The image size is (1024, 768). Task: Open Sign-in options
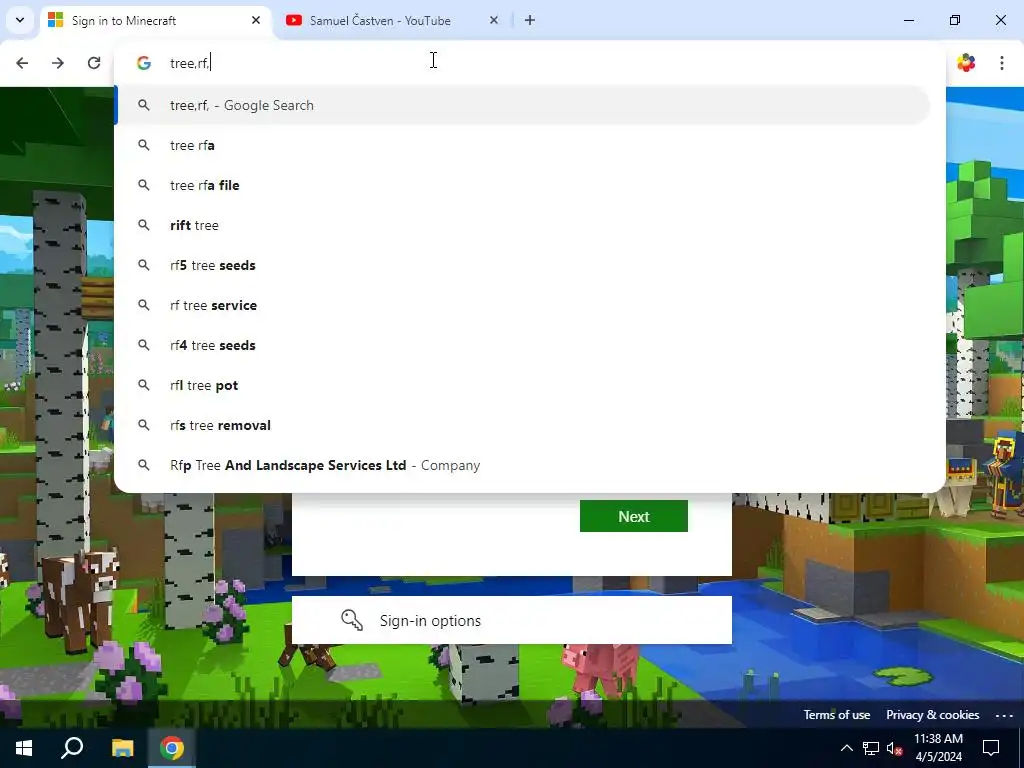tap(511, 620)
